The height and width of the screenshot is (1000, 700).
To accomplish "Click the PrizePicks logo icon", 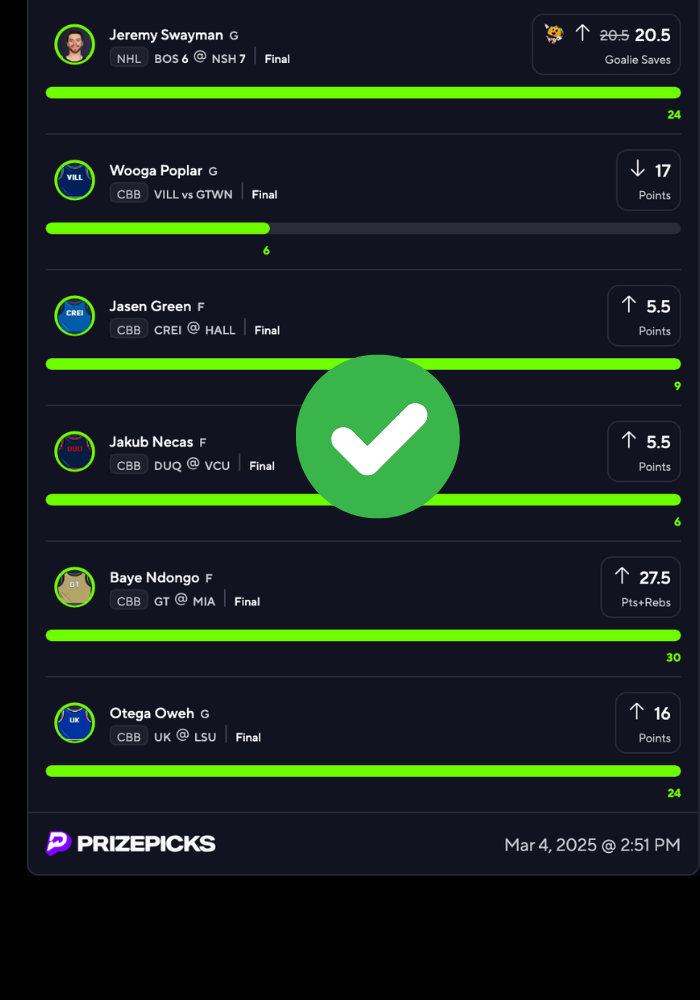I will (58, 843).
